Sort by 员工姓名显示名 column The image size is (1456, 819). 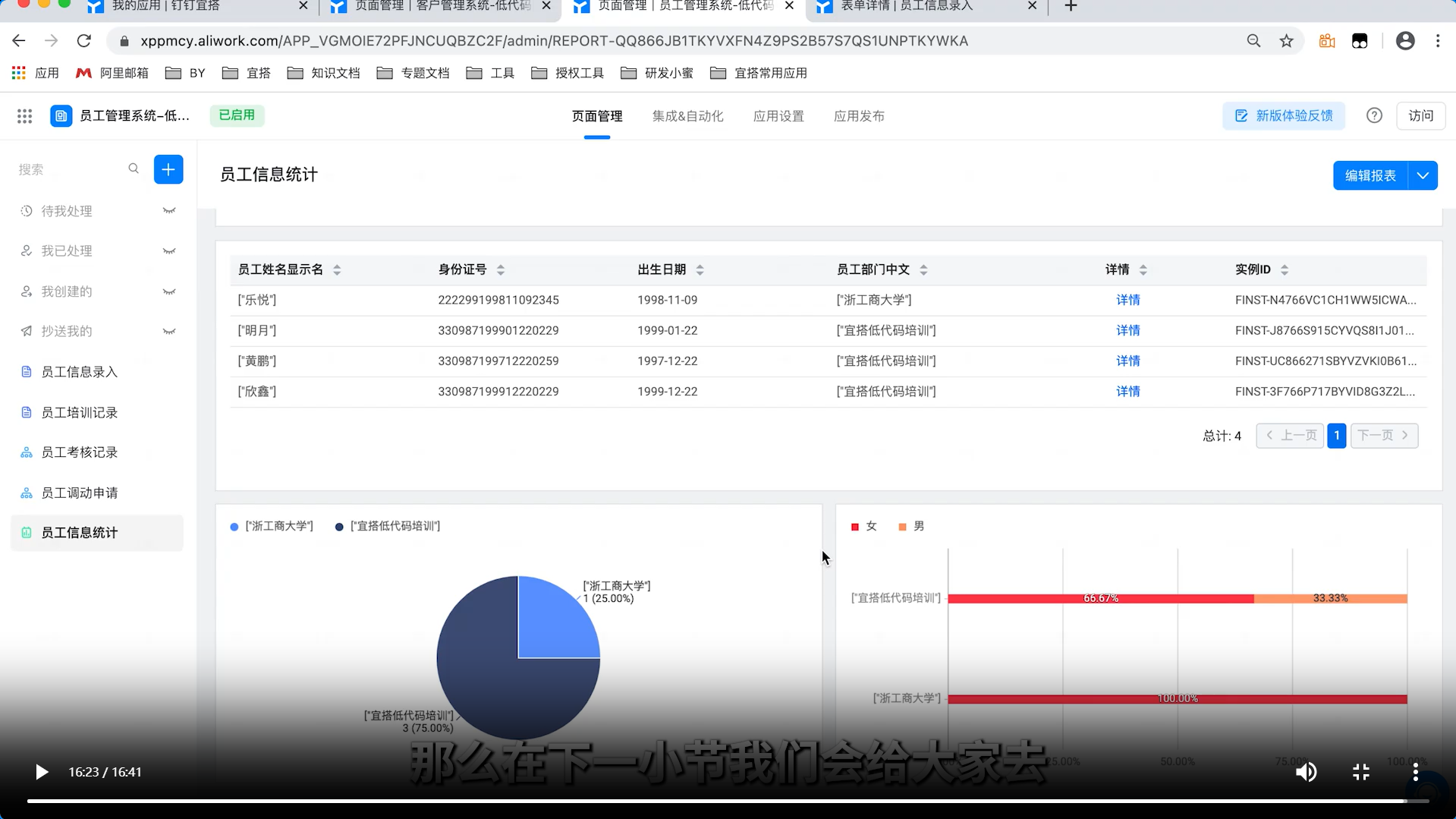click(x=337, y=269)
